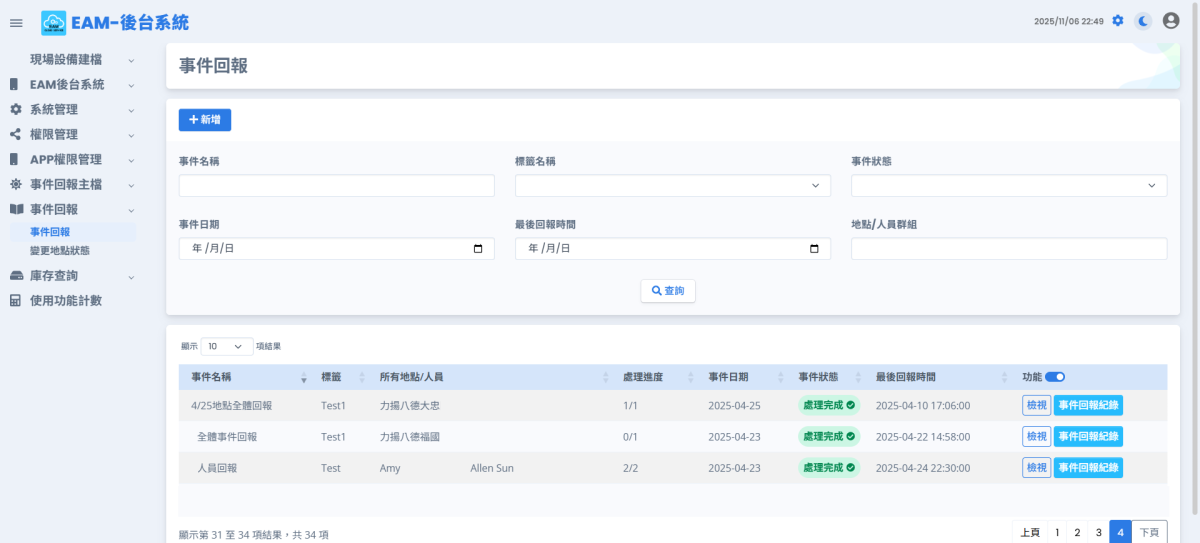Click the 新增 button
This screenshot has width=1200, height=543.
click(205, 120)
